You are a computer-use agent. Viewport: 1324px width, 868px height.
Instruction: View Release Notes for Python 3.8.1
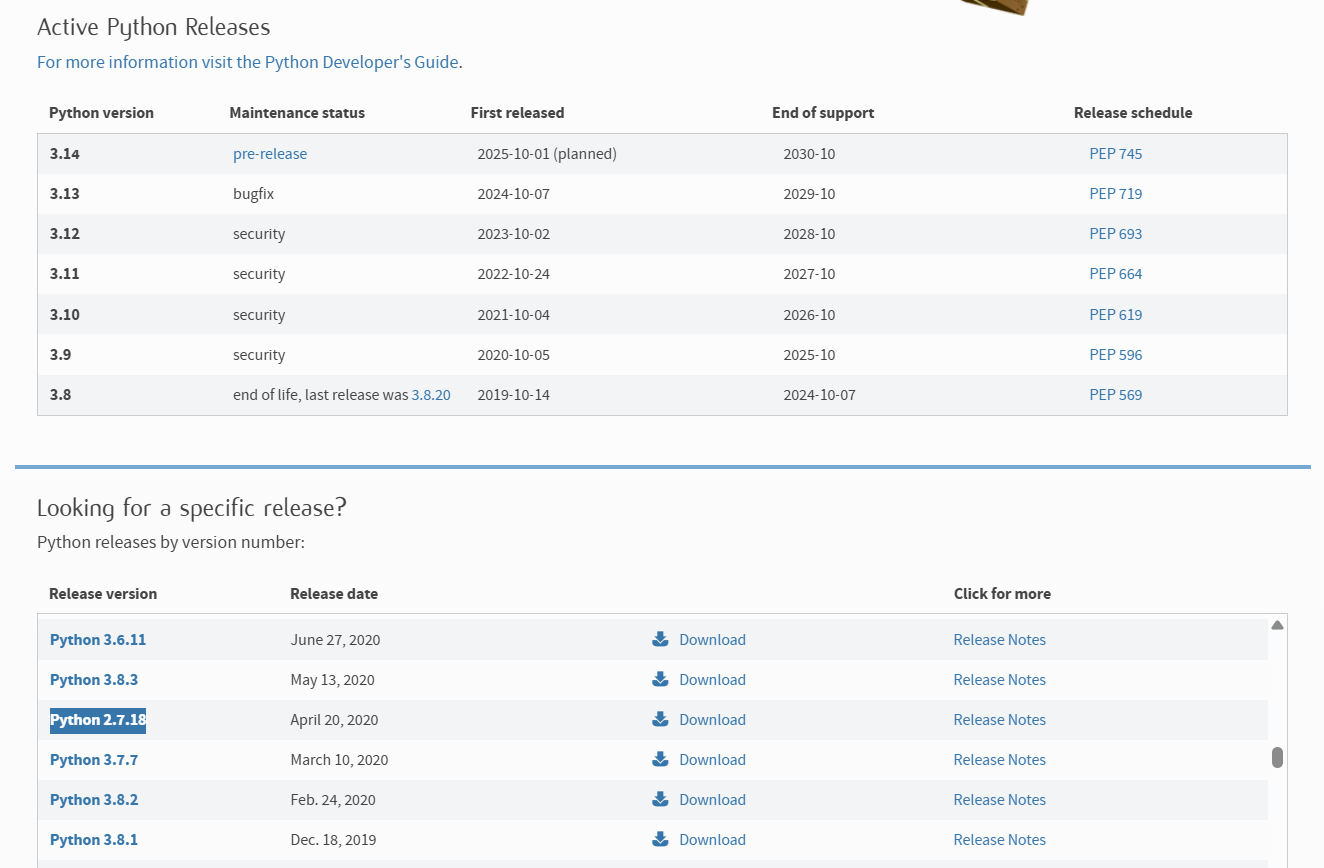[999, 840]
